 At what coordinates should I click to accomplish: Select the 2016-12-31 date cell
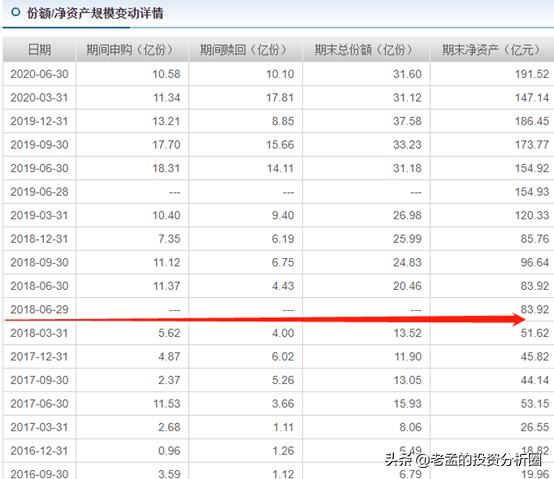[x=39, y=451]
